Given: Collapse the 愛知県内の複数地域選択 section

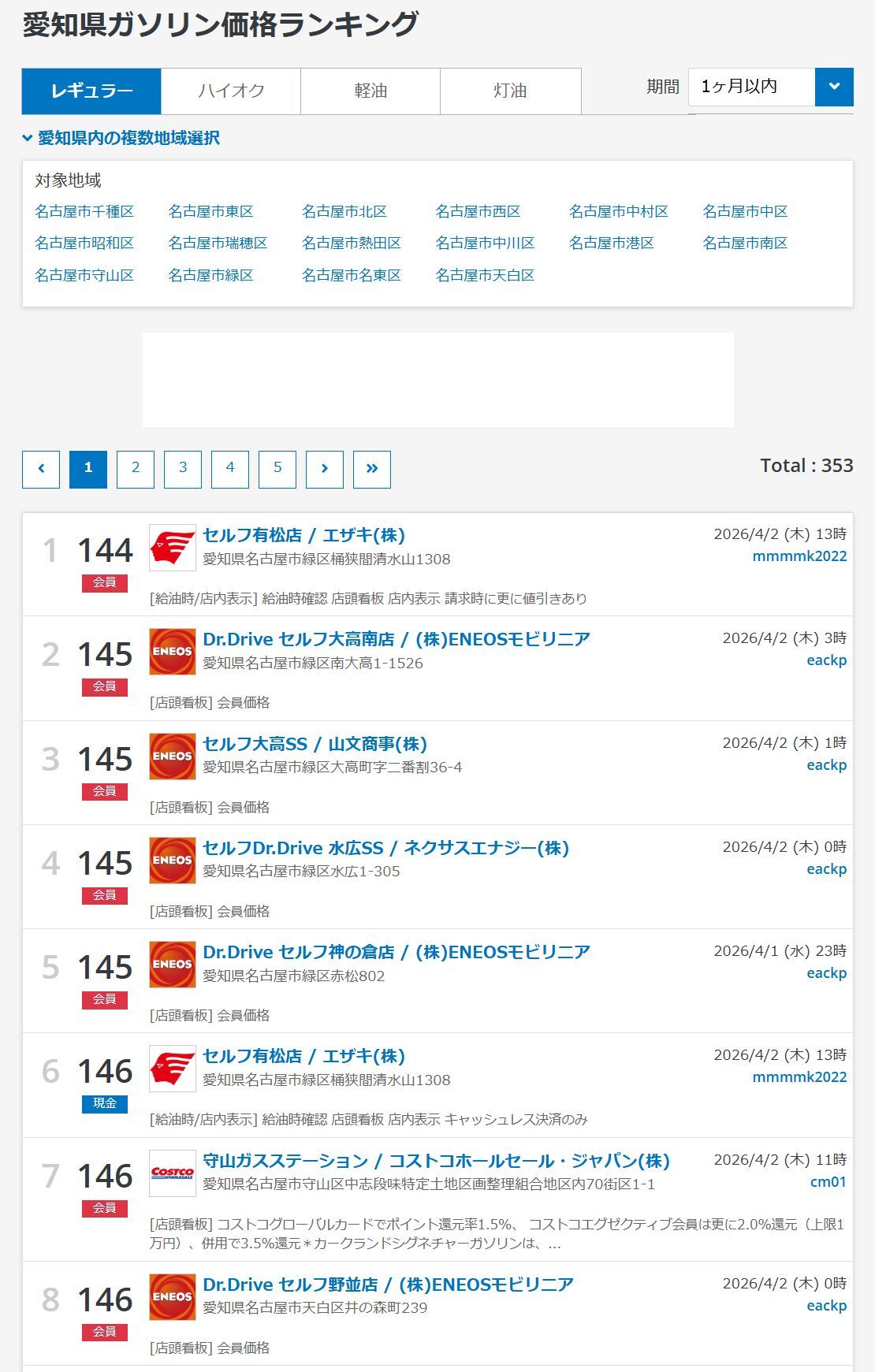Looking at the screenshot, I should click(x=121, y=138).
